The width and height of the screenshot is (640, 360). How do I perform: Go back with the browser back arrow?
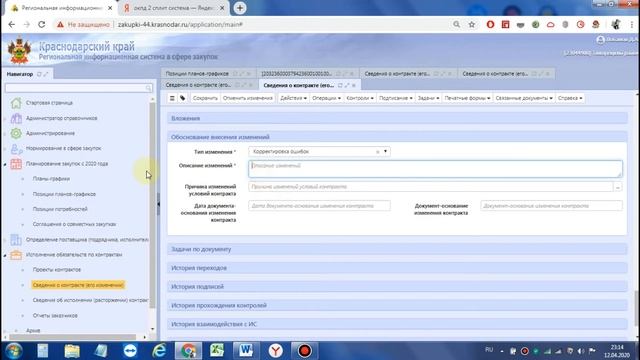(11, 24)
